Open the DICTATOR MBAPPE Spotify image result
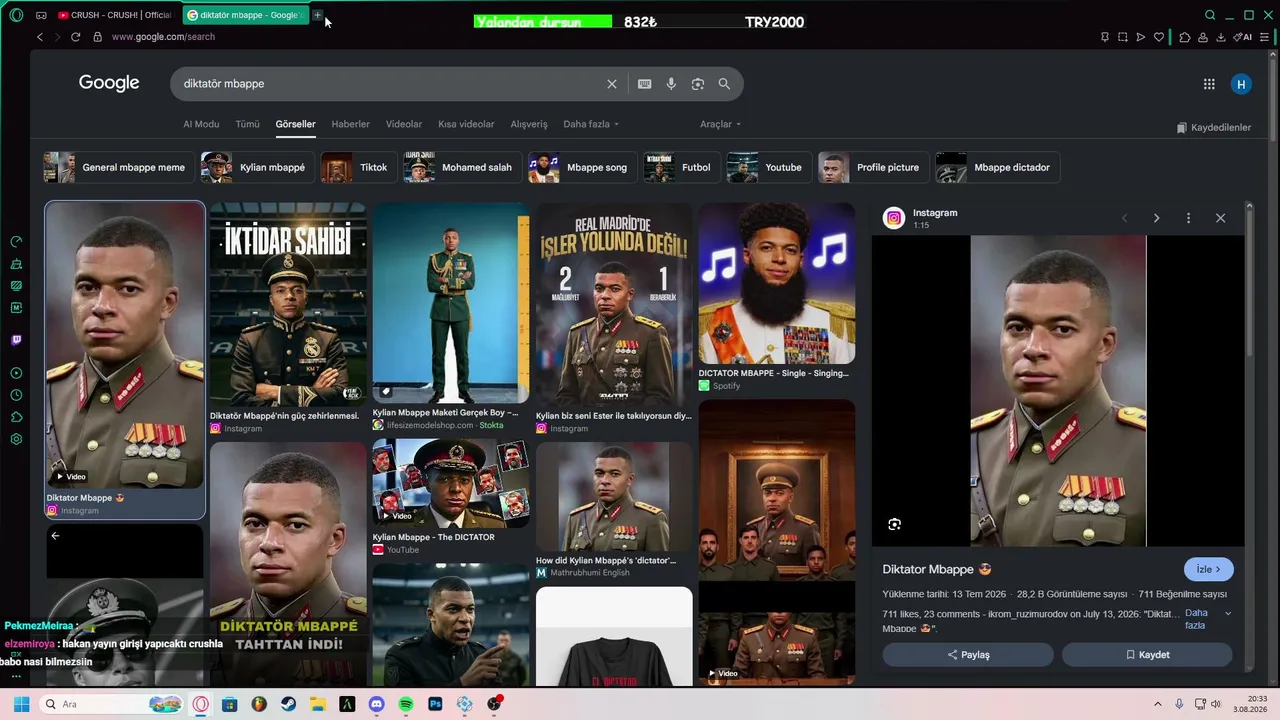The height and width of the screenshot is (720, 1280). tap(777, 283)
